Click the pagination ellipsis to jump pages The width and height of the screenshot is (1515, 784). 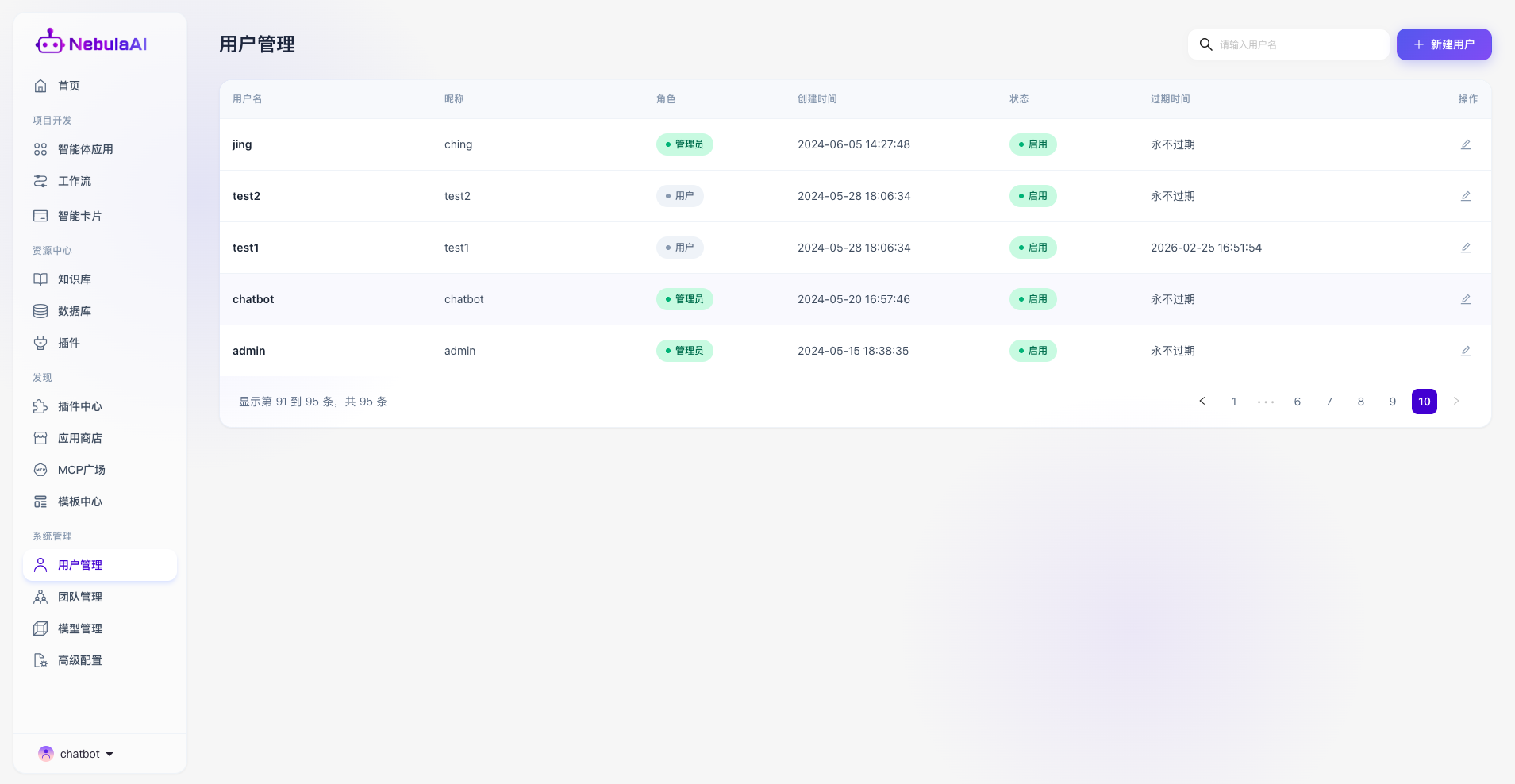[1265, 402]
